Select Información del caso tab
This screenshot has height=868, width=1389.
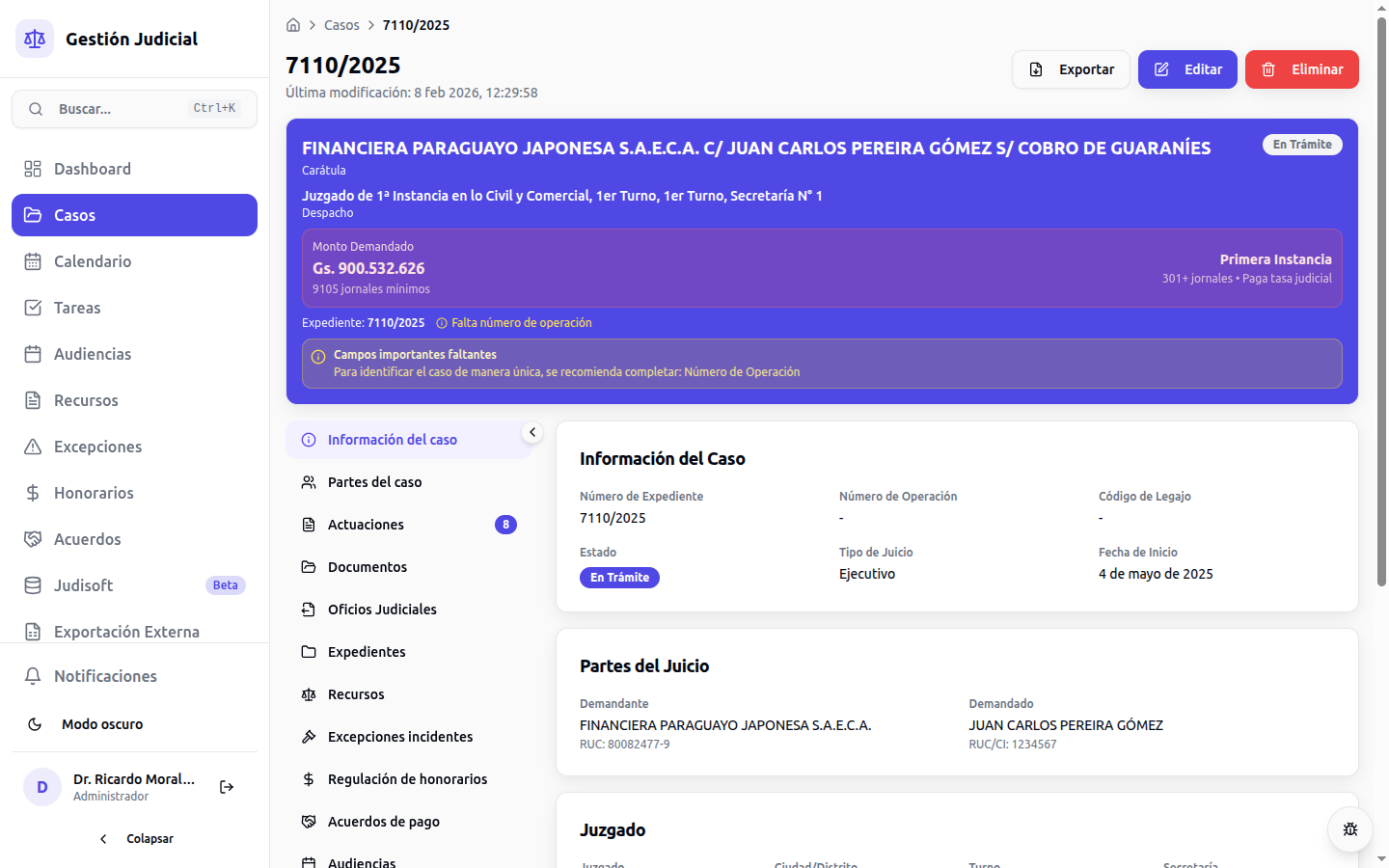[x=409, y=440]
